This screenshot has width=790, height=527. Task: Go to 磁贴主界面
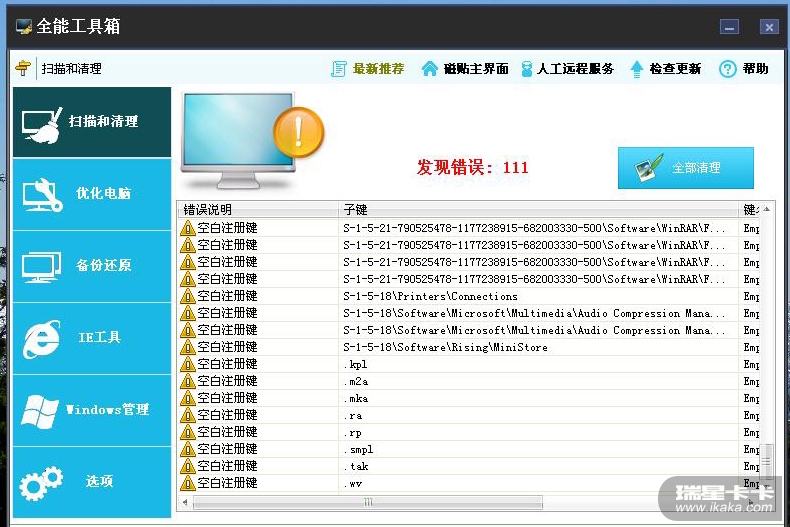pos(476,69)
